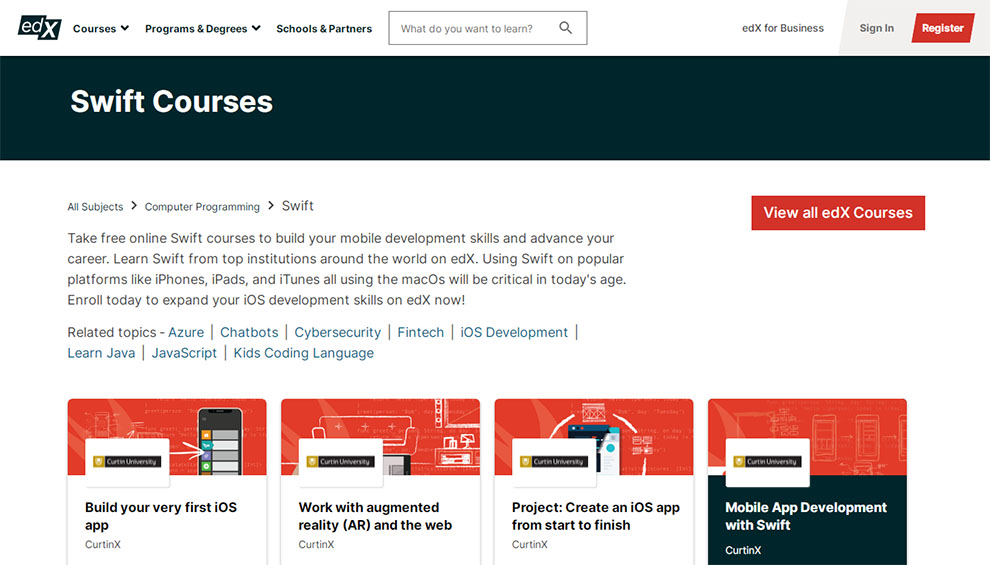The height and width of the screenshot is (565, 990).
Task: Open edX for Business link
Action: pyautogui.click(x=783, y=28)
